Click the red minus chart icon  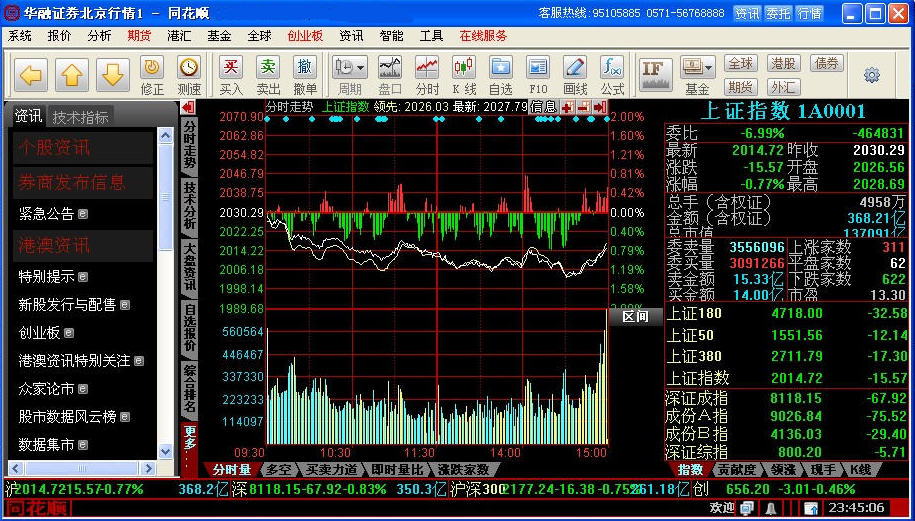point(584,107)
